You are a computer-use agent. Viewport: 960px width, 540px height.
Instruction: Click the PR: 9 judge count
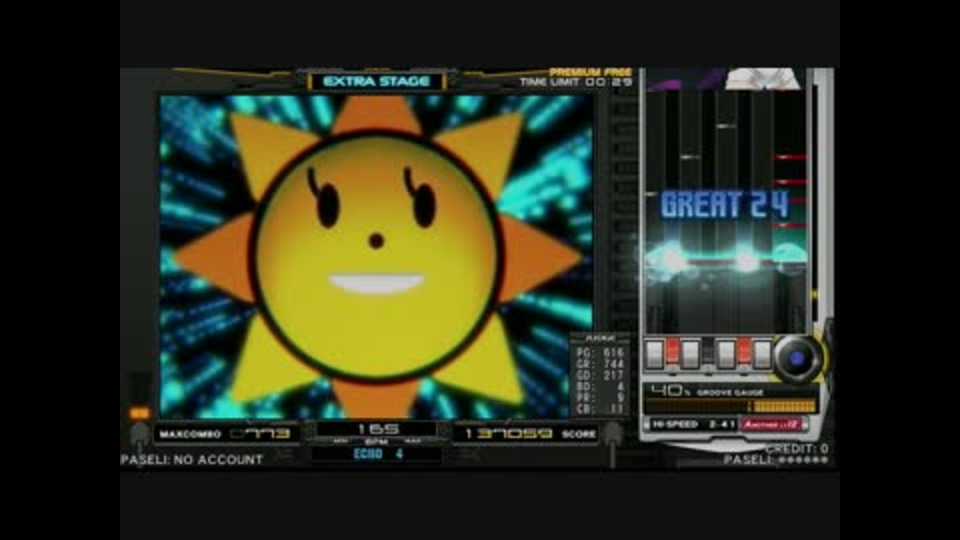point(600,397)
